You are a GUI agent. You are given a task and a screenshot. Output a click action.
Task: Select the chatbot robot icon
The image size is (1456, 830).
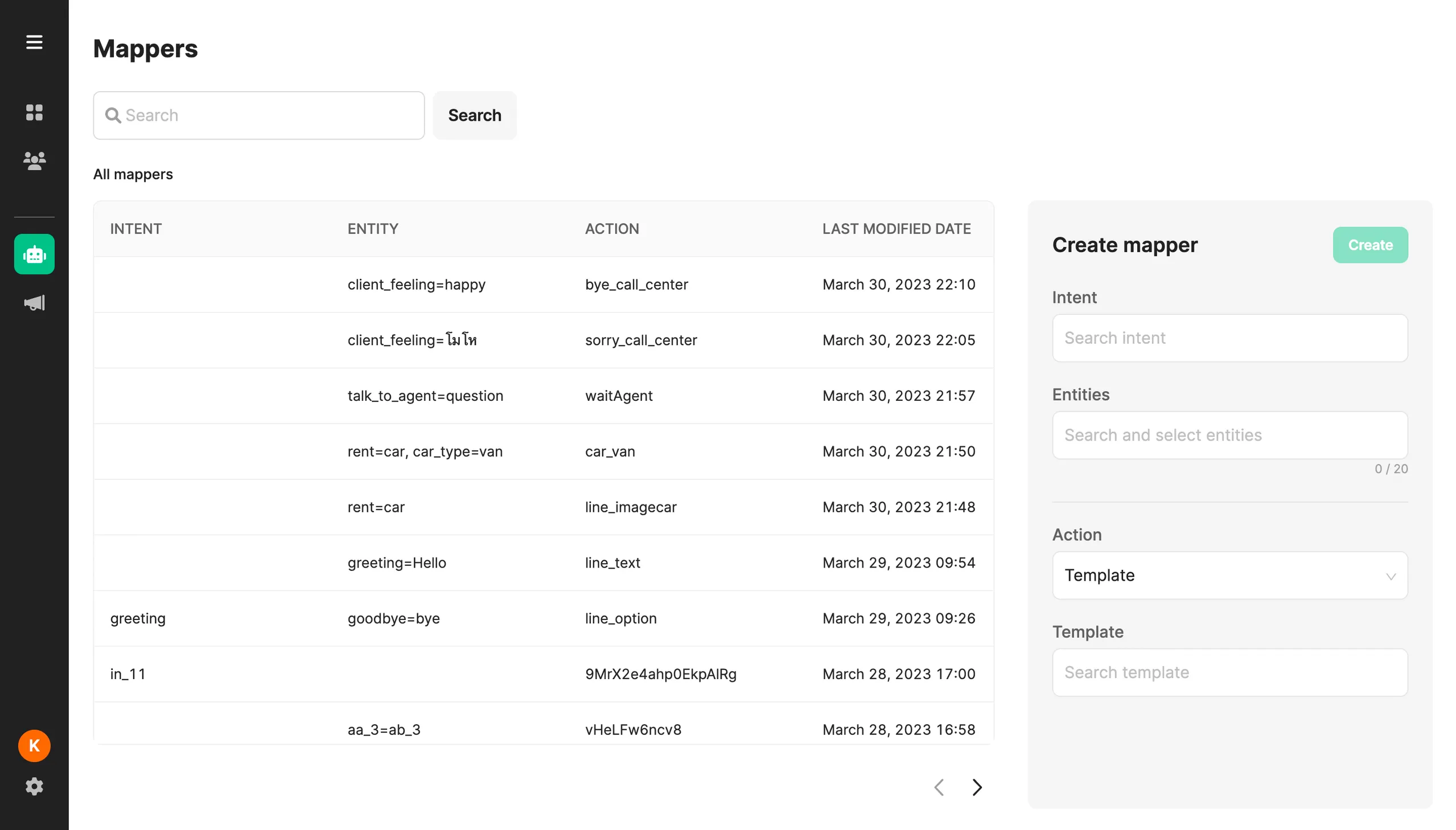coord(34,254)
